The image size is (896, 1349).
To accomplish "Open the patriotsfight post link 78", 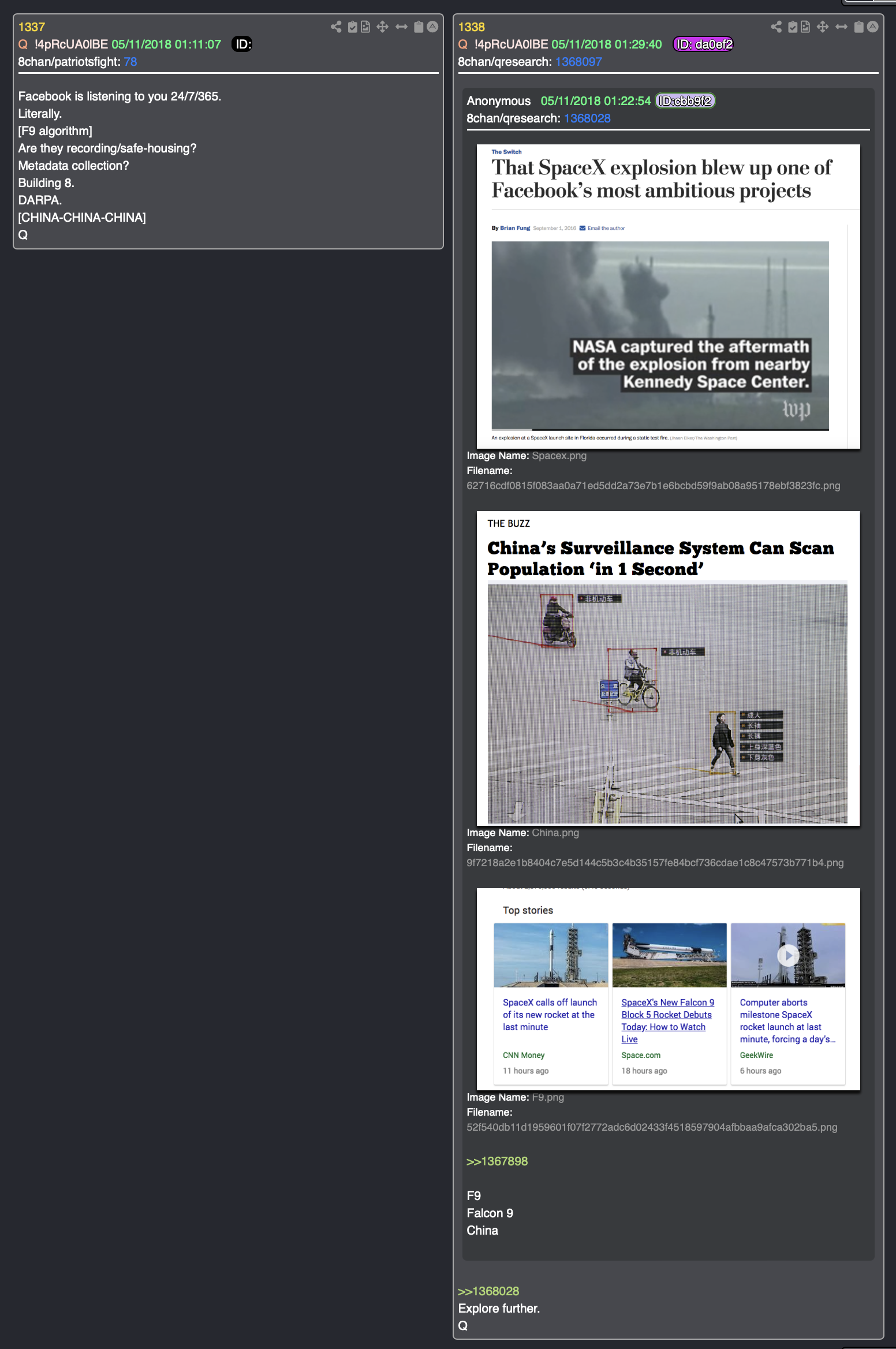I will pos(130,62).
